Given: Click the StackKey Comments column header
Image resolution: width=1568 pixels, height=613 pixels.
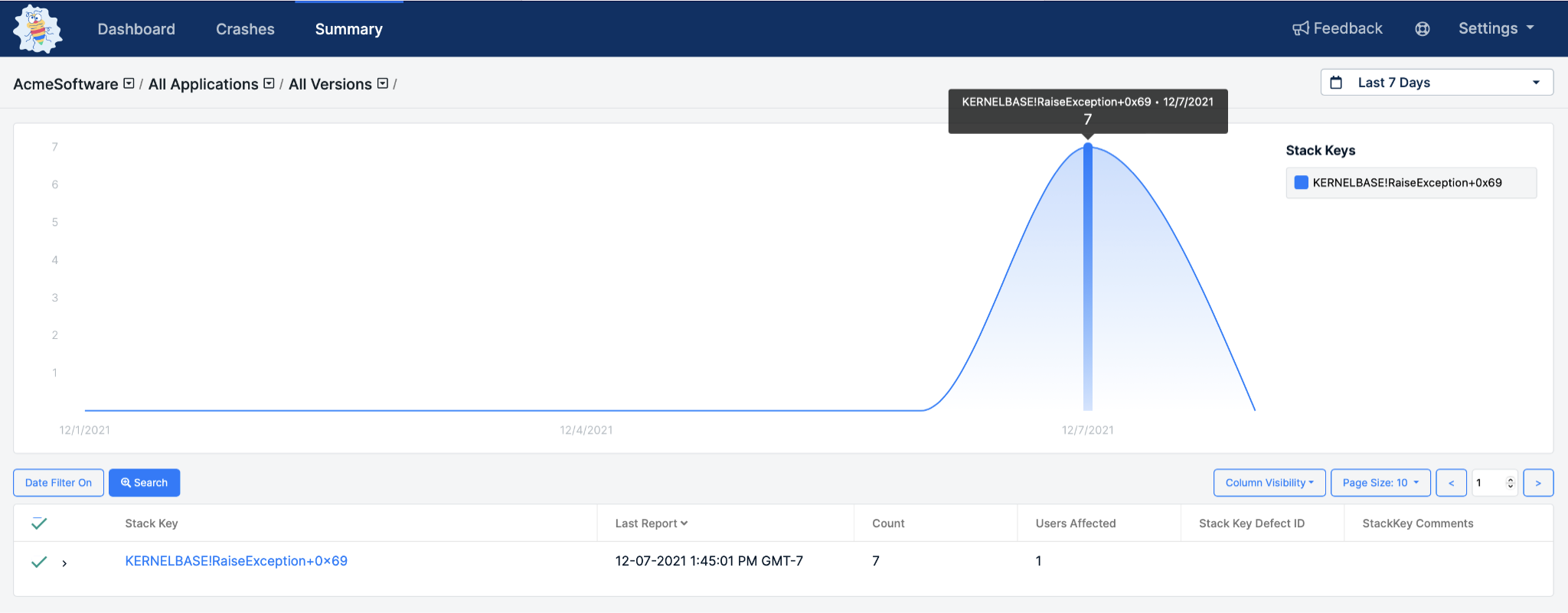Looking at the screenshot, I should click(x=1418, y=523).
